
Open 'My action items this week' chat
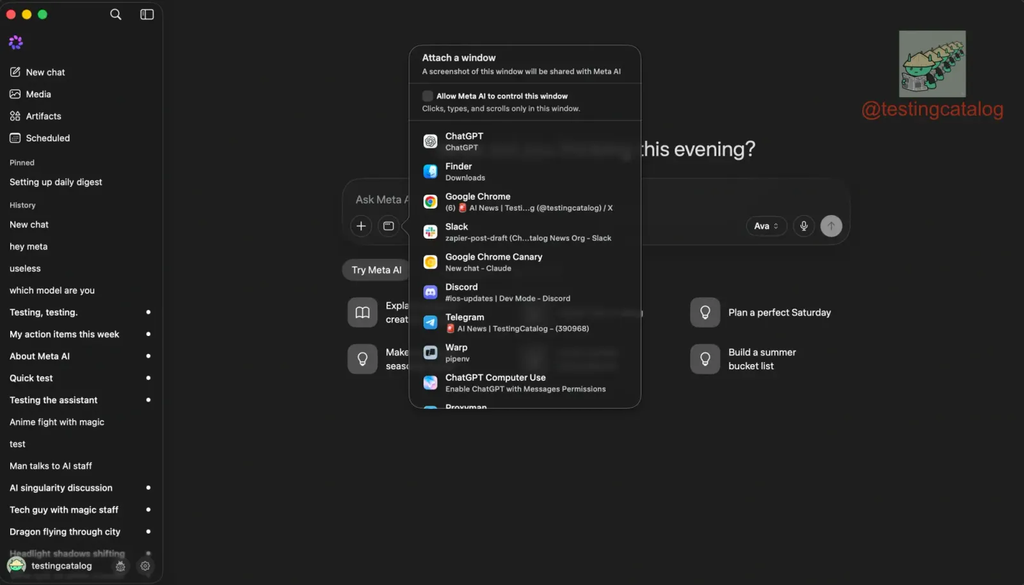tap(64, 334)
